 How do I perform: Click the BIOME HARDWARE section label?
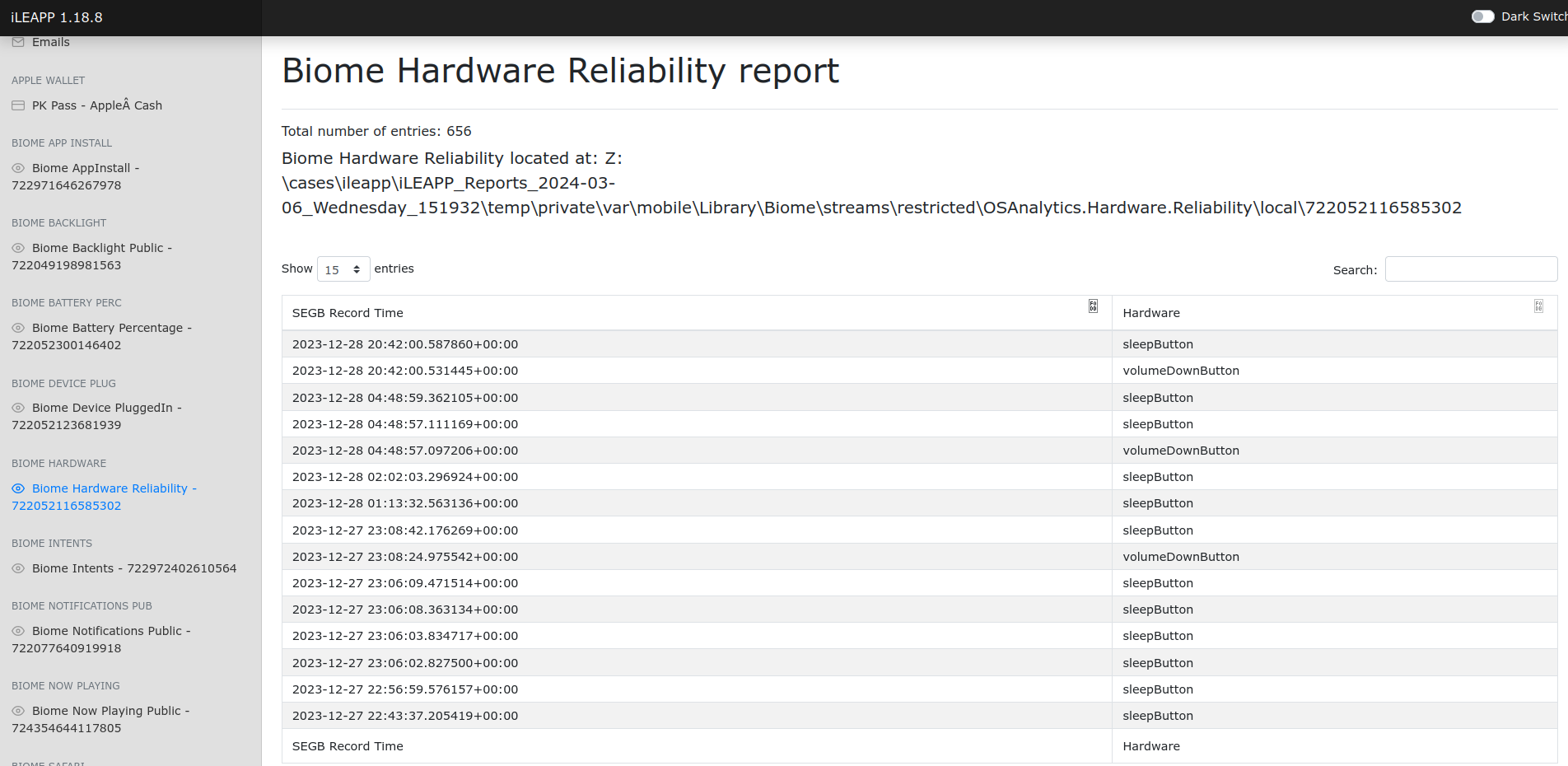click(x=58, y=464)
